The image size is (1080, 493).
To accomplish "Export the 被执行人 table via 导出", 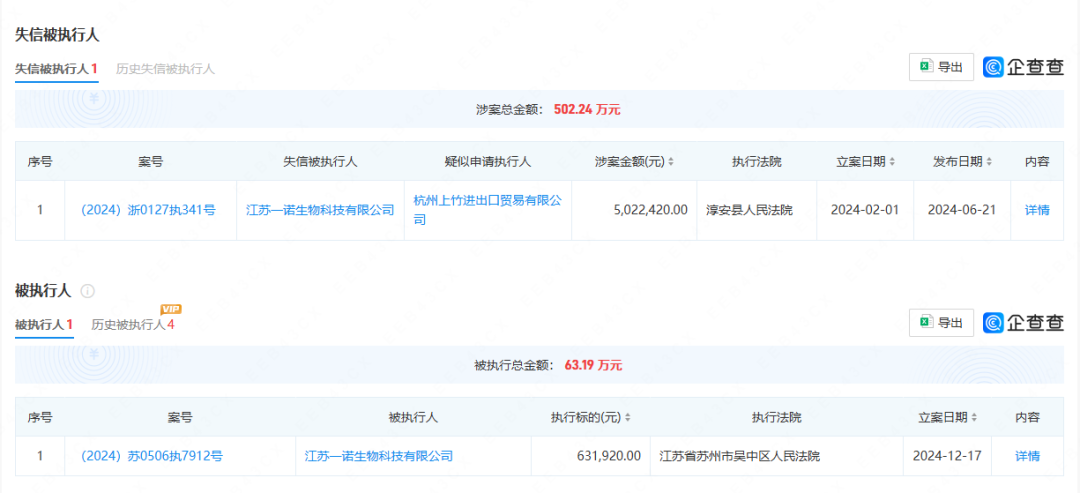I will click(942, 322).
